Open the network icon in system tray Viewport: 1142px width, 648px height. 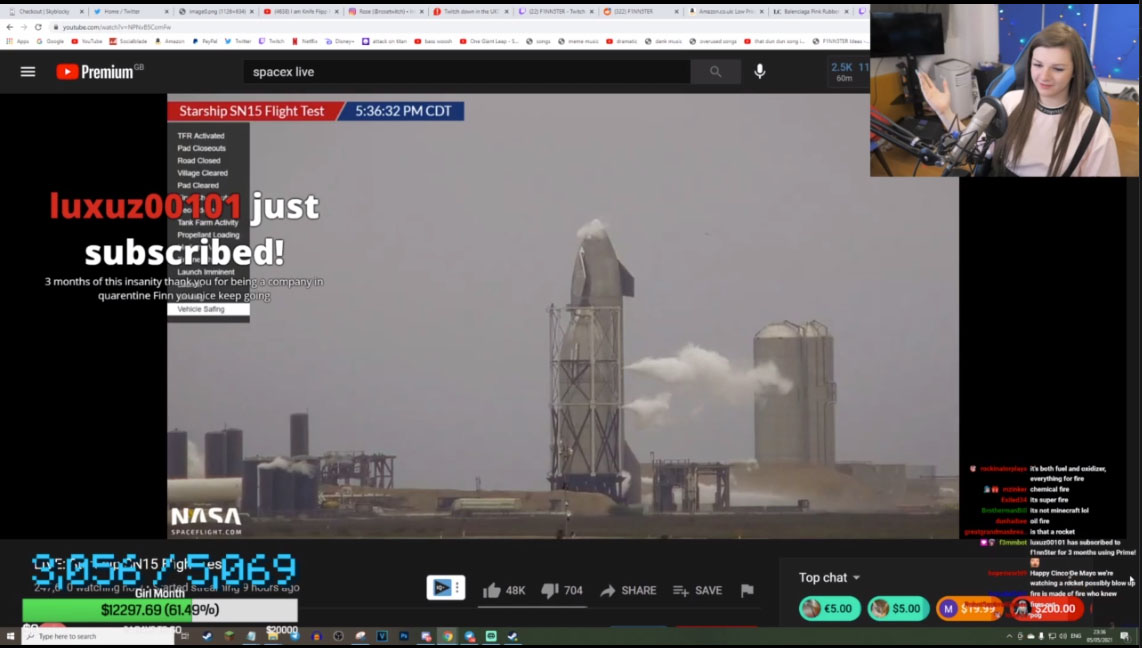tap(1052, 636)
